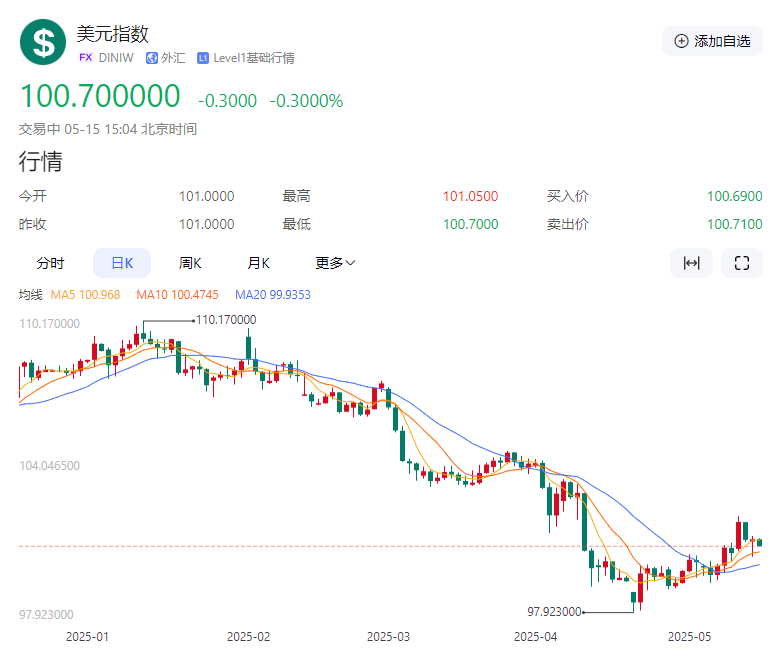Switch to 周K weekly chart tab
The image size is (783, 657).
coord(190,263)
